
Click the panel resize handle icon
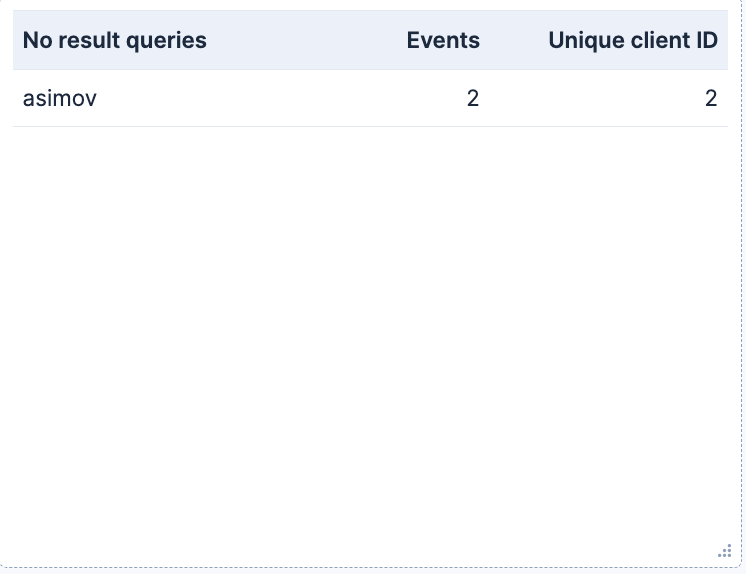coord(725,551)
